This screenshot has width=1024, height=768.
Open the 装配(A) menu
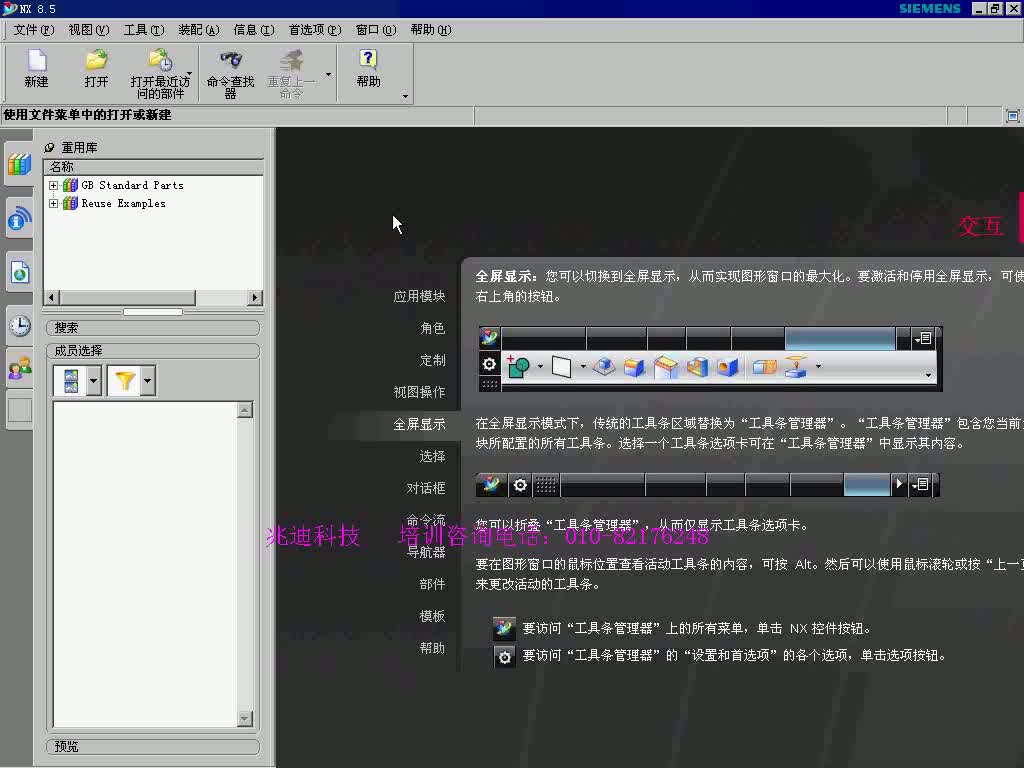click(x=199, y=30)
